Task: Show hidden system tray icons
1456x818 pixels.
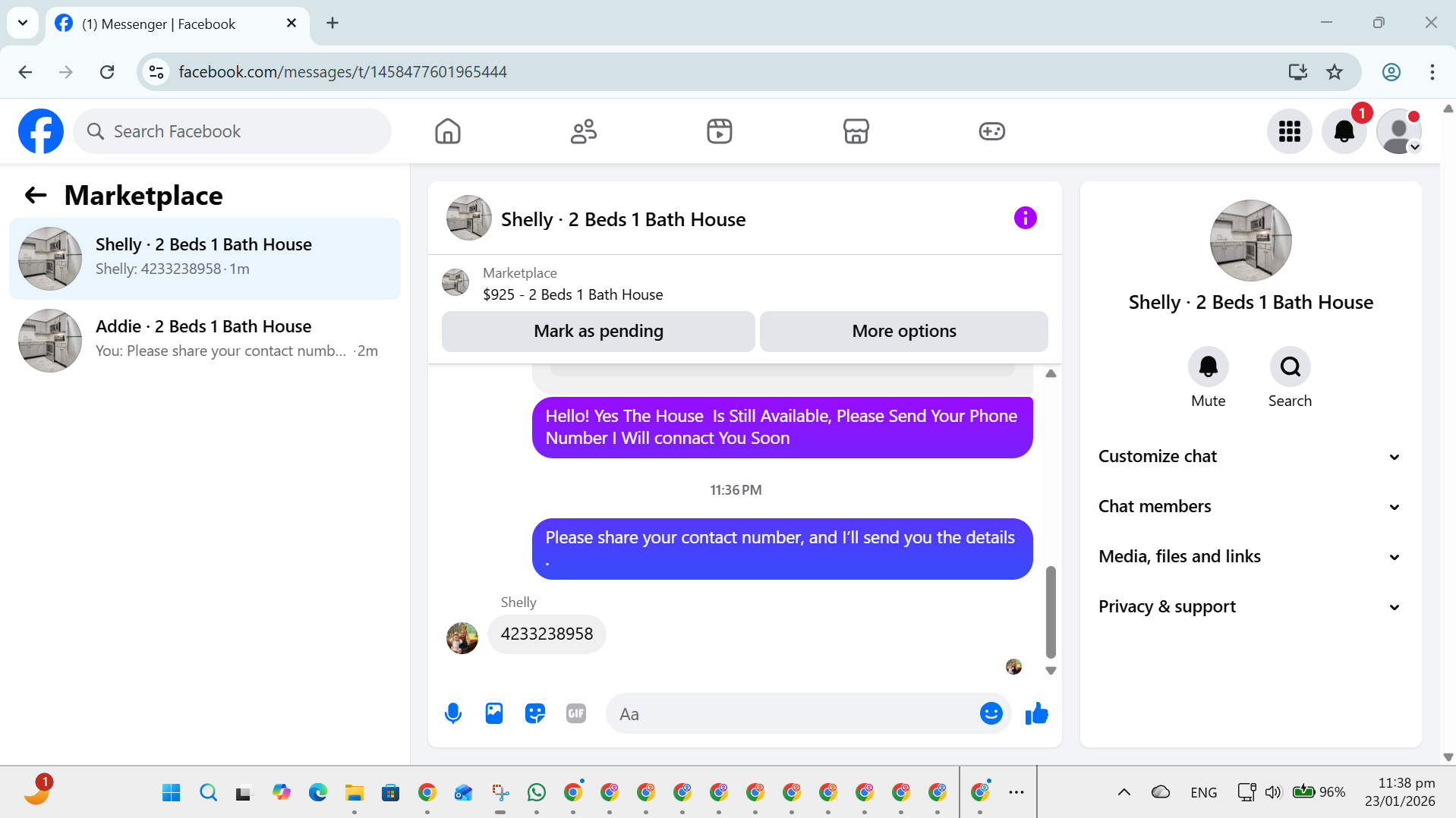Action: pos(1124,792)
